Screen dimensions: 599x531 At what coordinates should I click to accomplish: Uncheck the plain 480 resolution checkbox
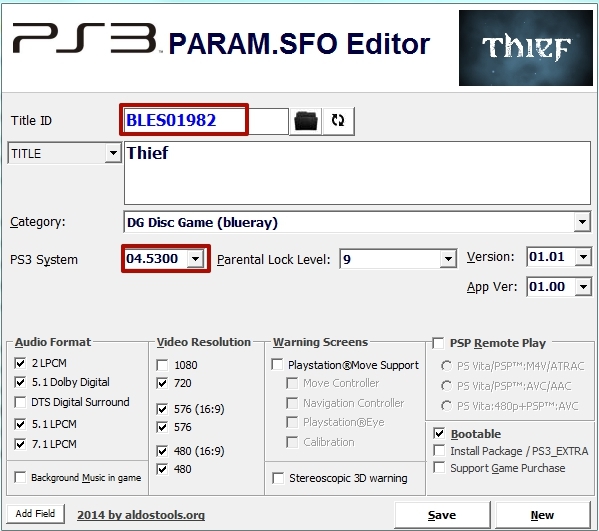(x=162, y=469)
